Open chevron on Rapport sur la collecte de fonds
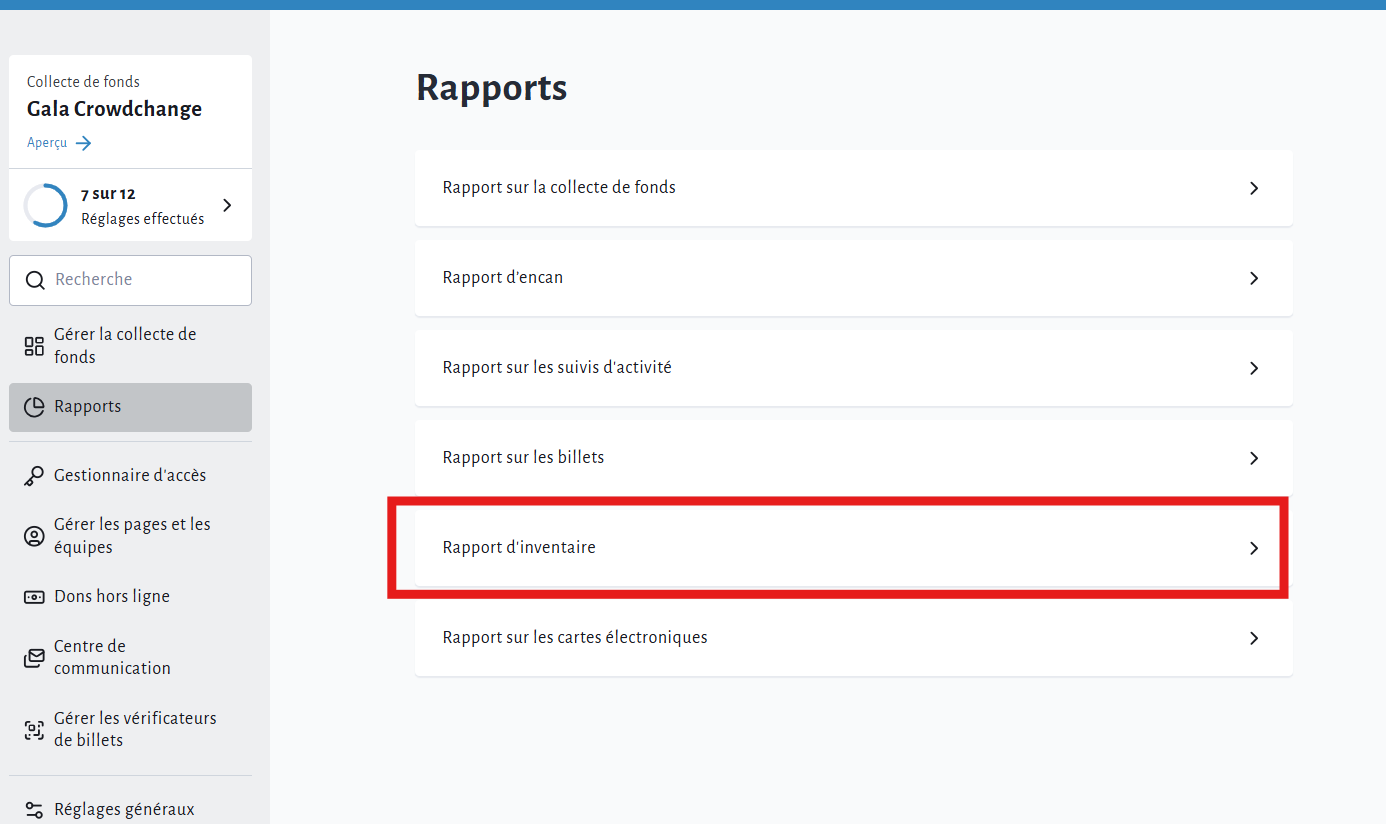1386x824 pixels. pyautogui.click(x=1254, y=188)
